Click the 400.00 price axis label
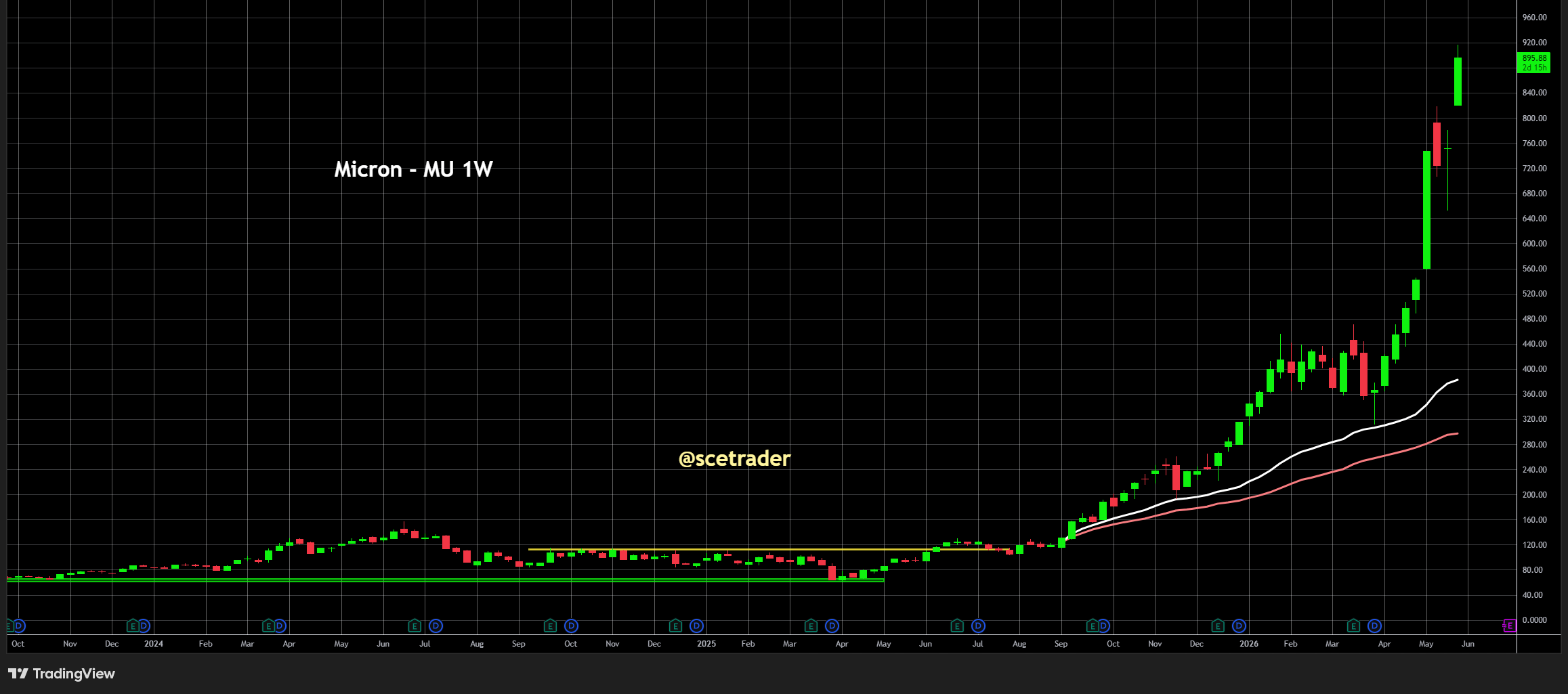The height and width of the screenshot is (694, 1568). click(1534, 369)
